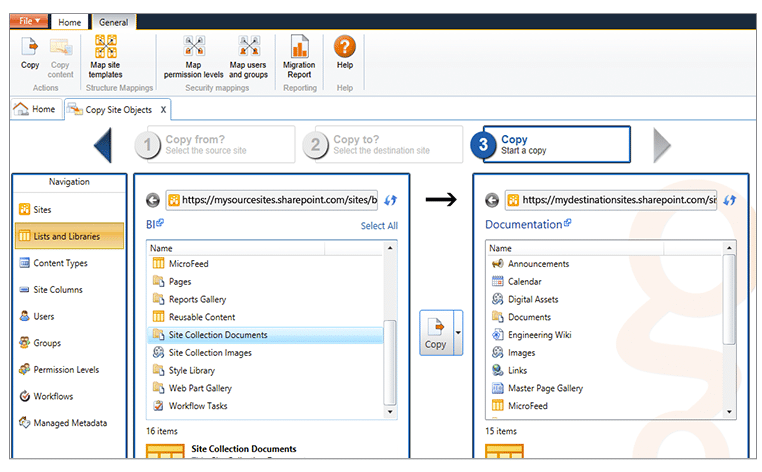This screenshot has height=472, width=762.
Task: Click the destination site URL field
Action: tap(611, 200)
